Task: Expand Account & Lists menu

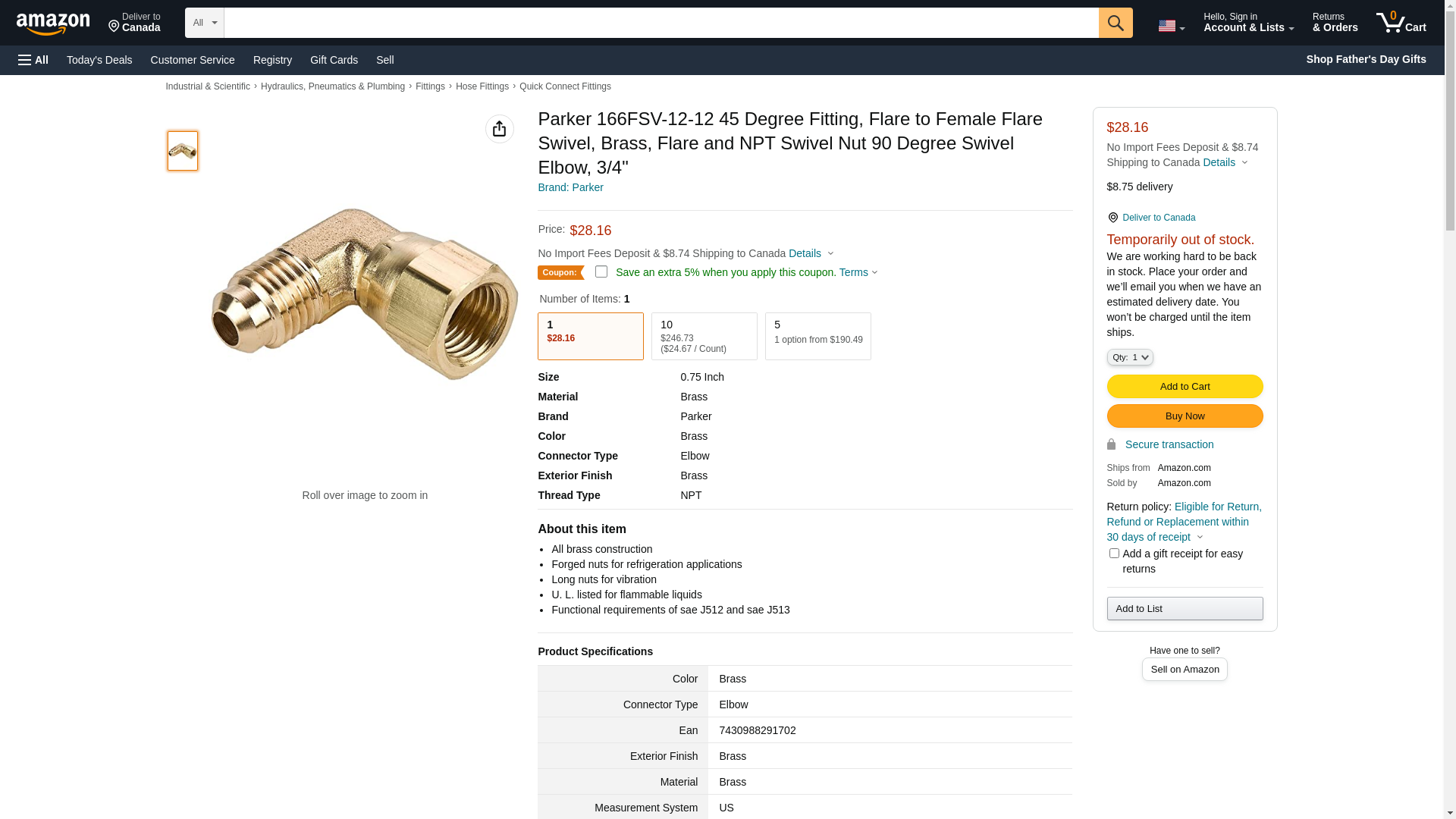Action: point(1248,23)
